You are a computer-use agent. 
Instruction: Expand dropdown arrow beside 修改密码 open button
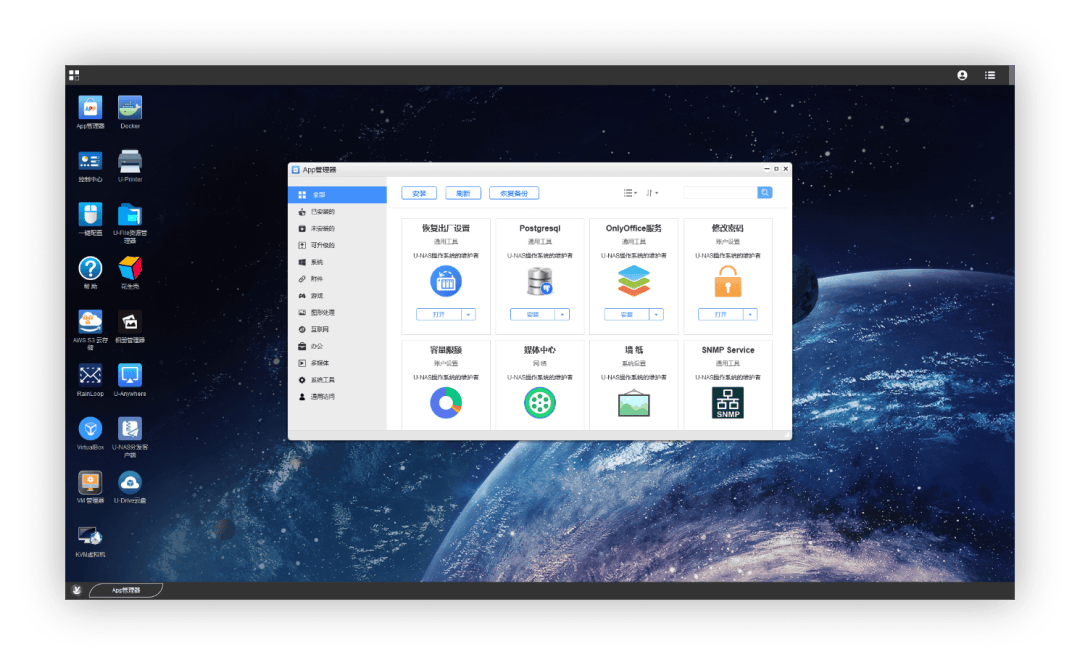coord(751,314)
